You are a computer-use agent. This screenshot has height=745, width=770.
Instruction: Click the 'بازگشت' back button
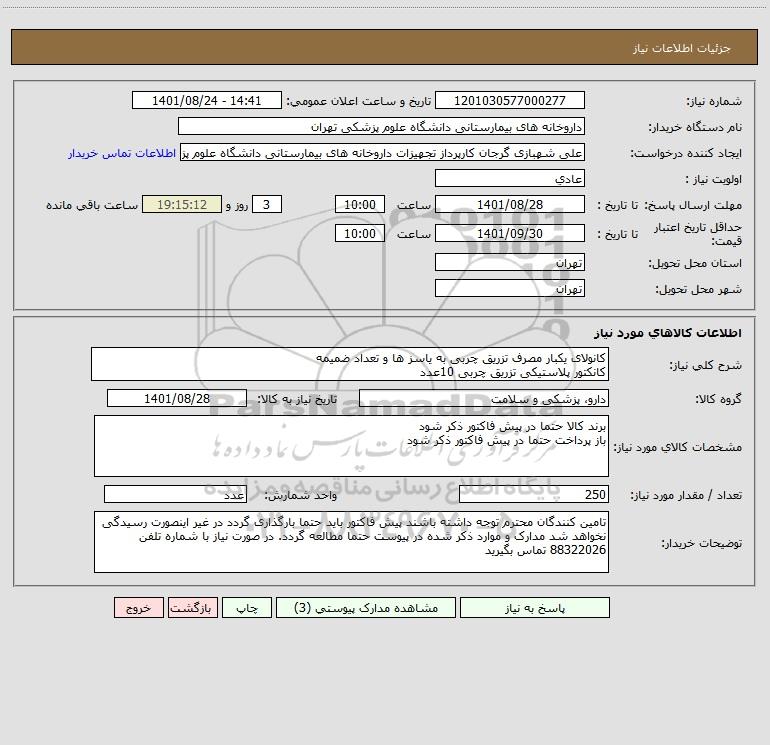[x=192, y=607]
